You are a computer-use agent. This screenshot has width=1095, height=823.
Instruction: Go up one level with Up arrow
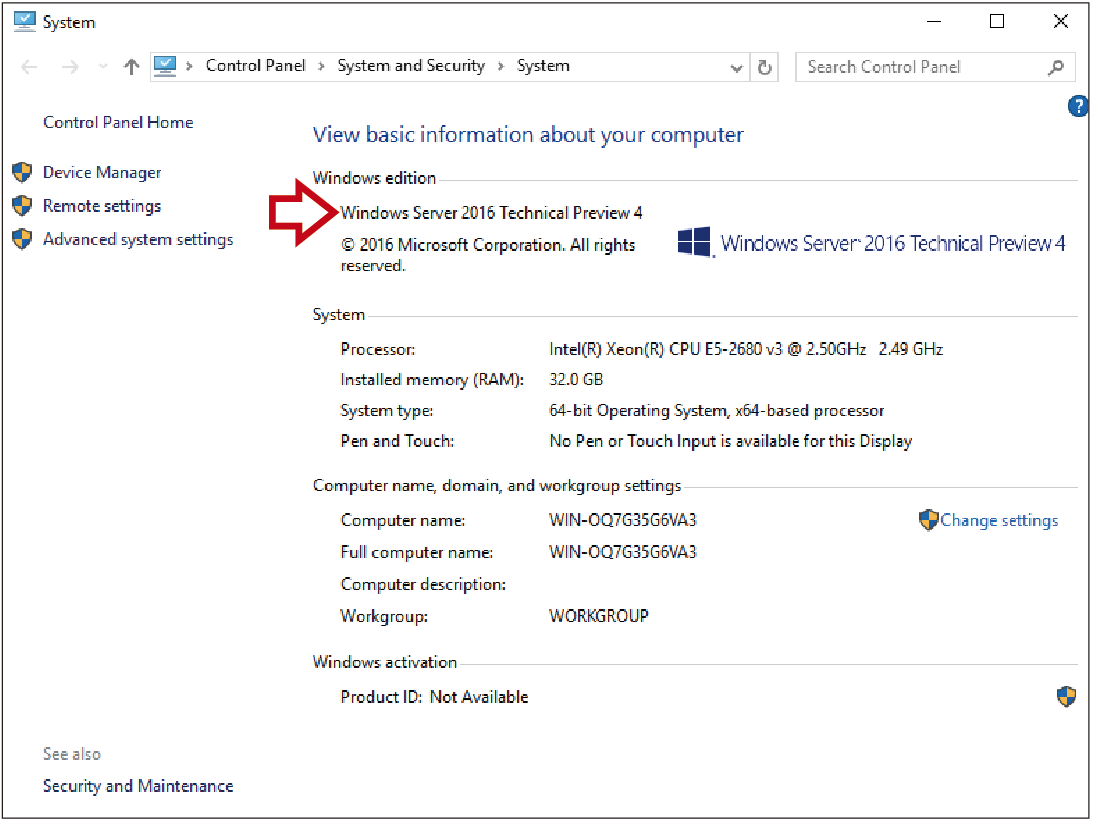tap(131, 67)
